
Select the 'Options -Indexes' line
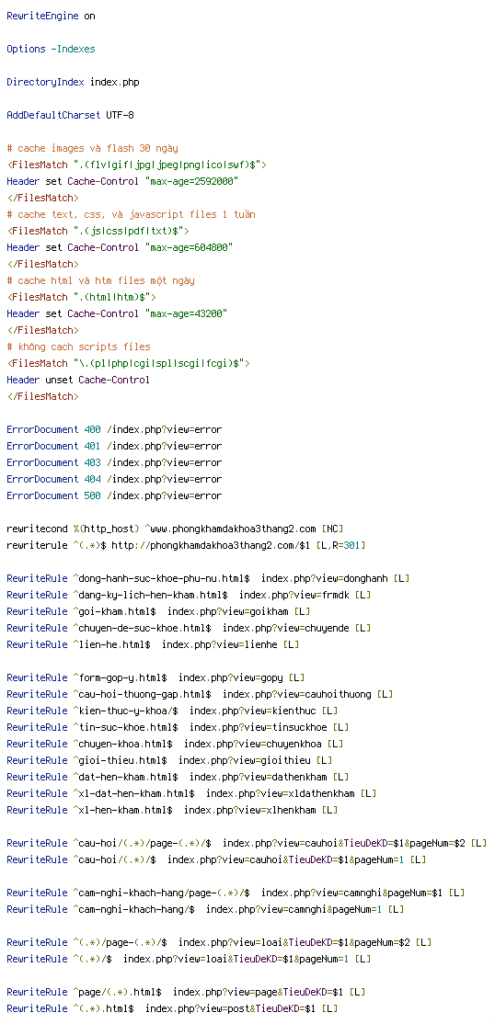[50, 49]
